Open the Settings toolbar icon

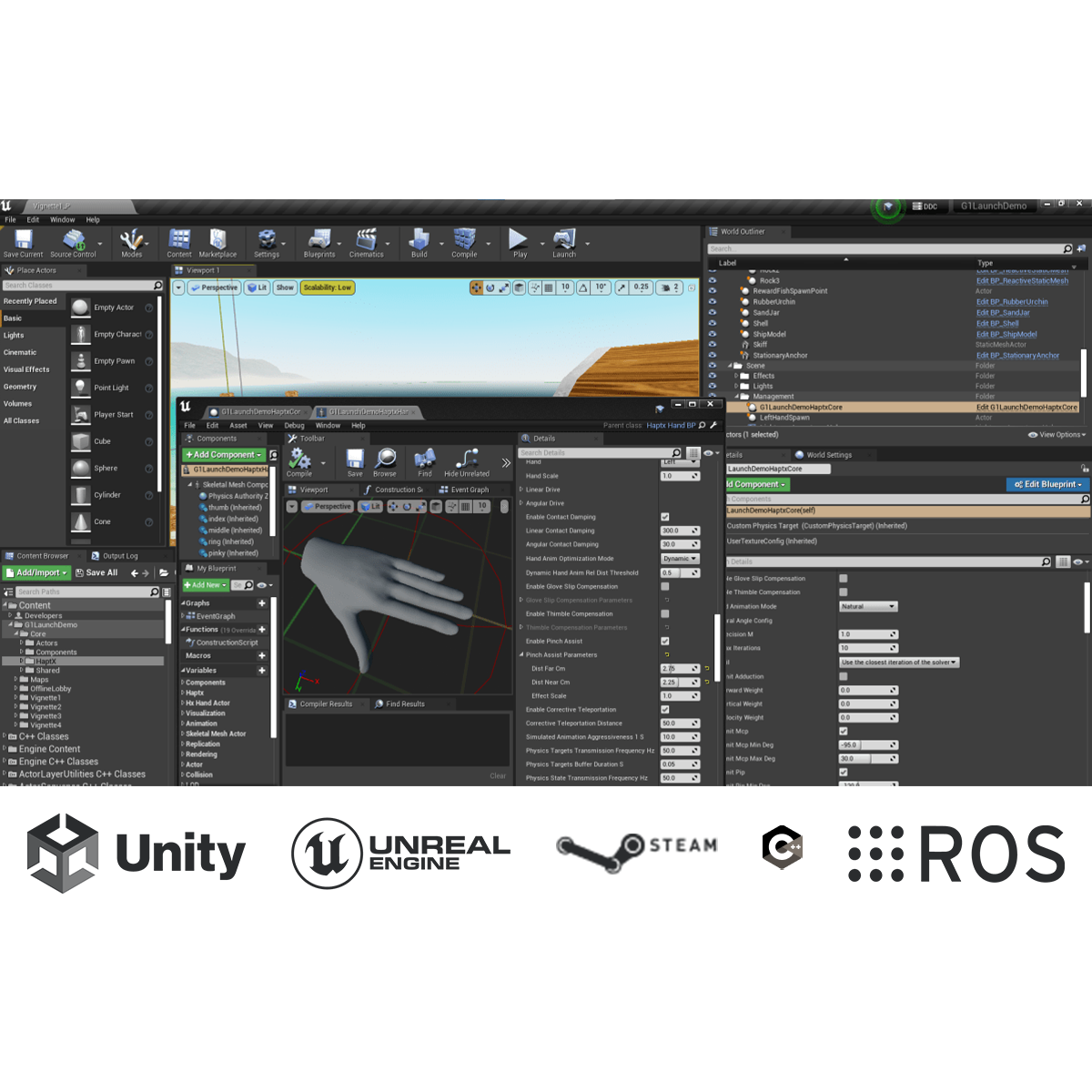coord(267,243)
